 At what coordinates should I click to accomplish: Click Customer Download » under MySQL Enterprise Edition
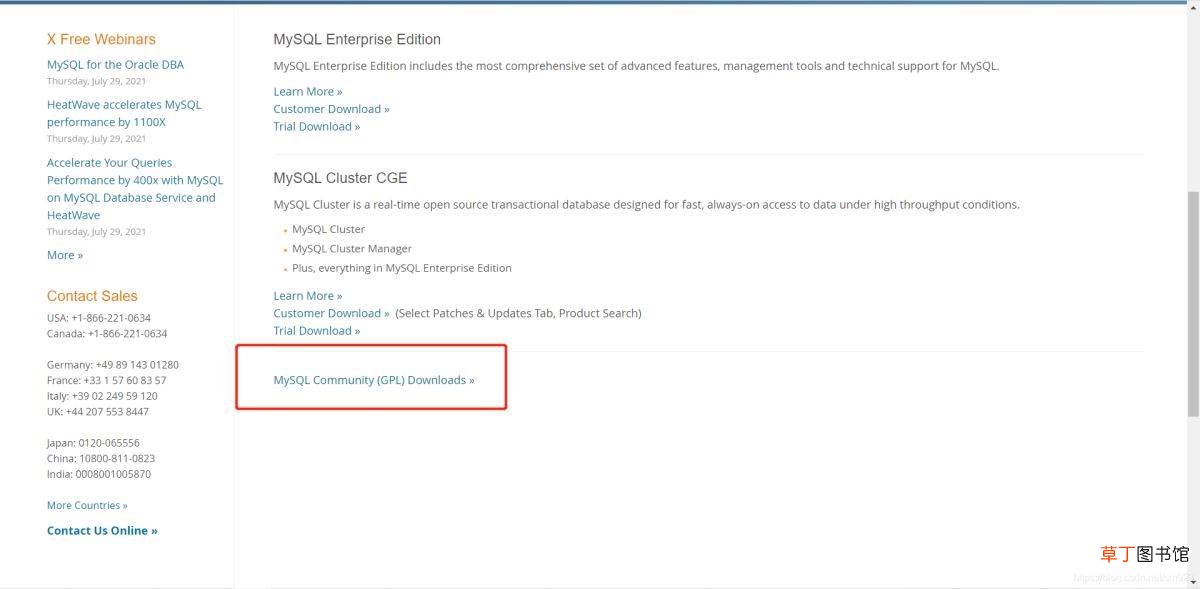pyautogui.click(x=332, y=109)
